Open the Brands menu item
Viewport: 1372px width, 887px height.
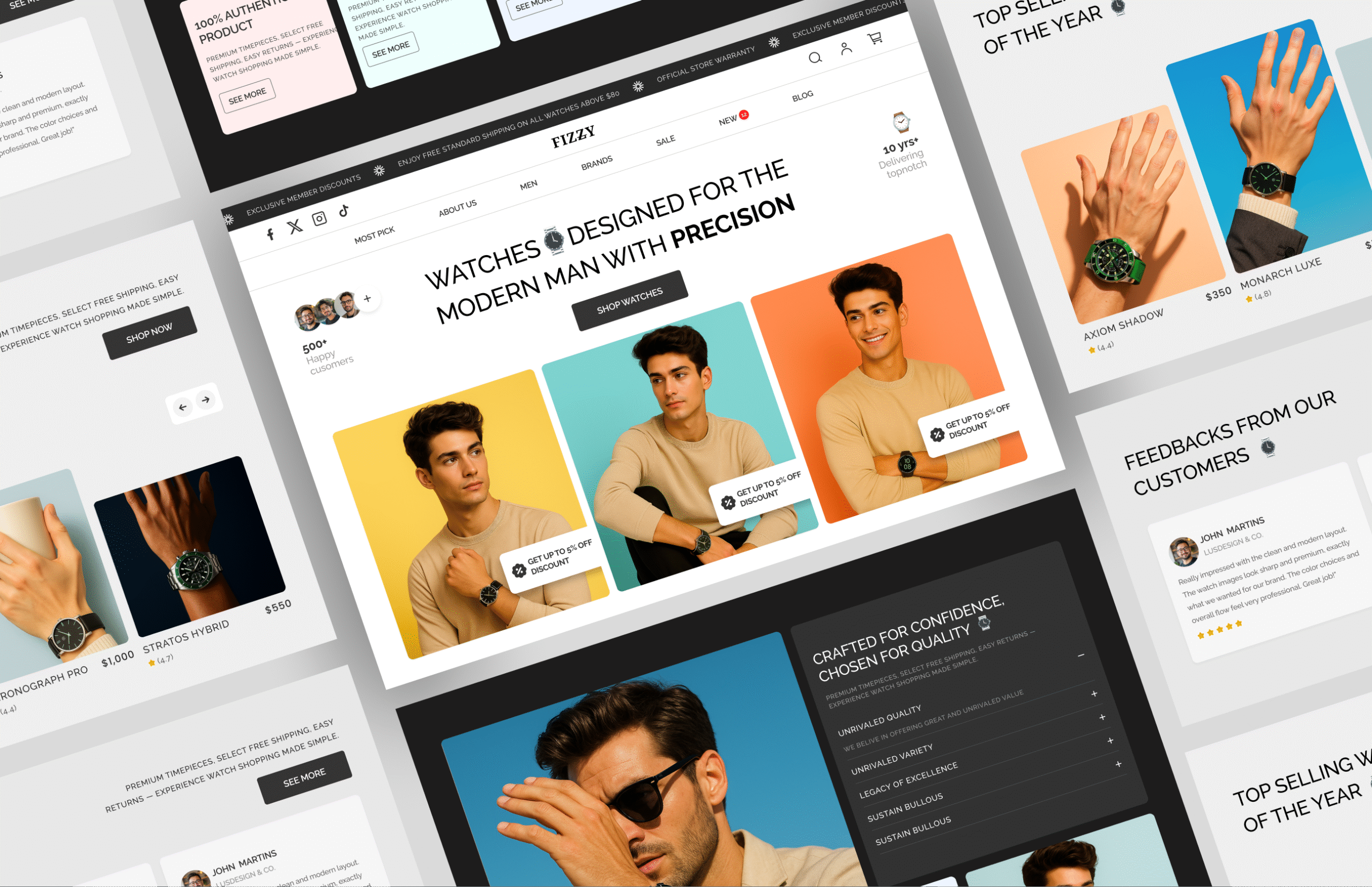coord(596,163)
